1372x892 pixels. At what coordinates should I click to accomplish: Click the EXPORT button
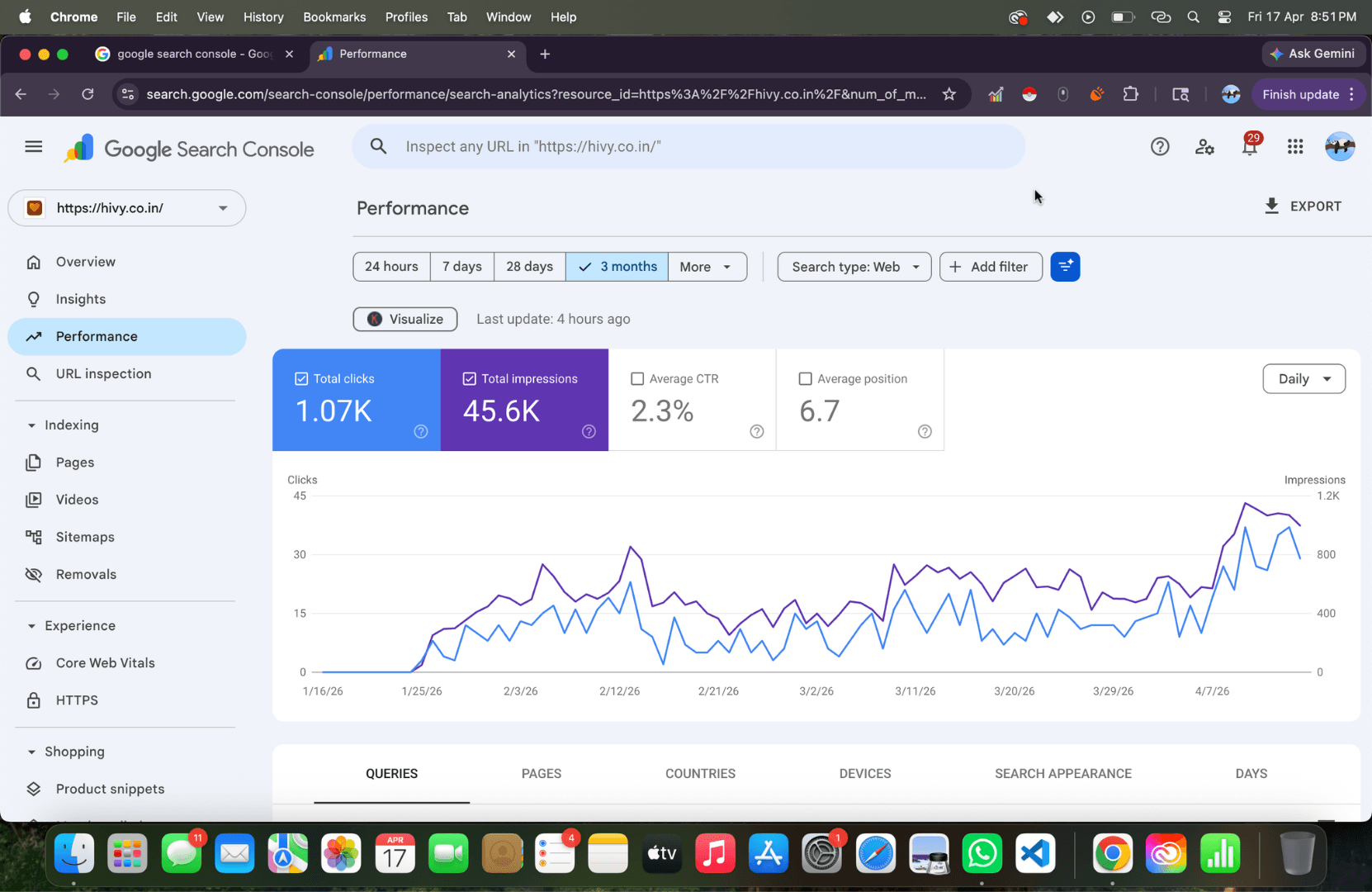[1303, 206]
